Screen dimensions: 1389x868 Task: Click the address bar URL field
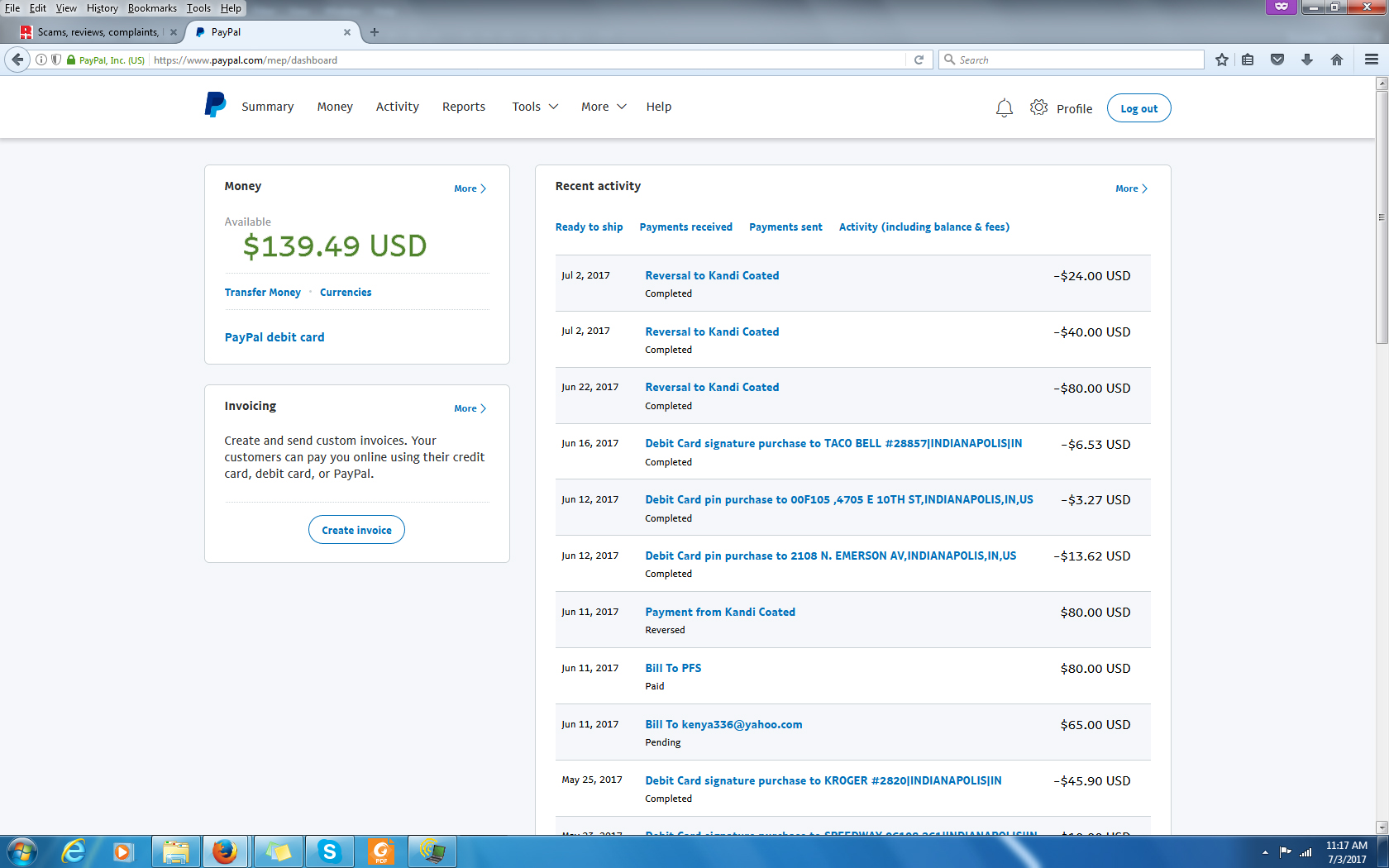pos(529,60)
